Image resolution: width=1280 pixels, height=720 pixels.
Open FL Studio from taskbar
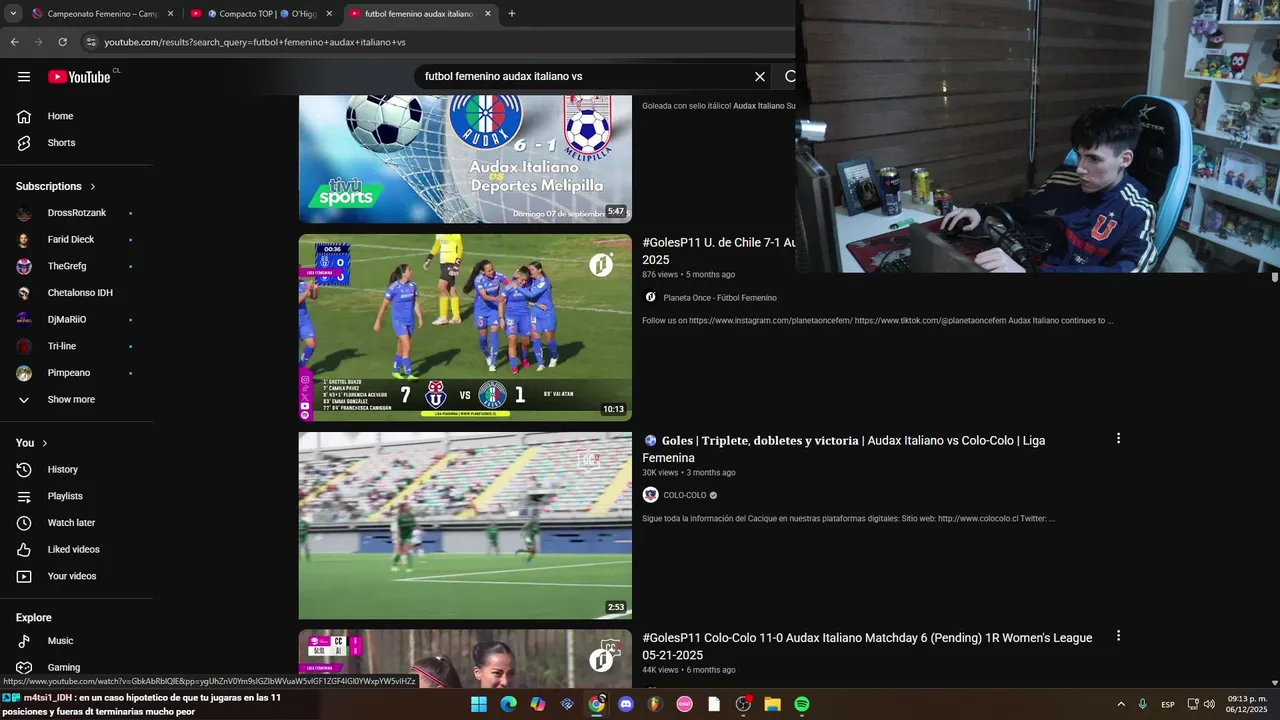[655, 704]
